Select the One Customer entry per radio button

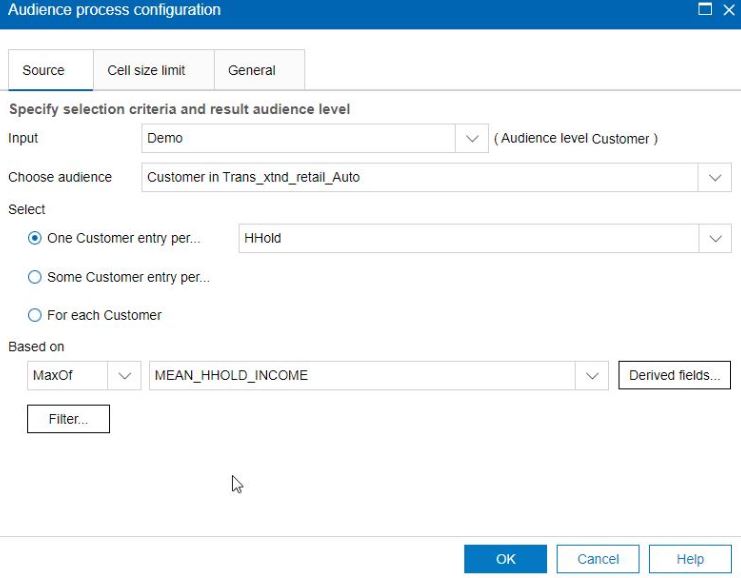tap(35, 239)
